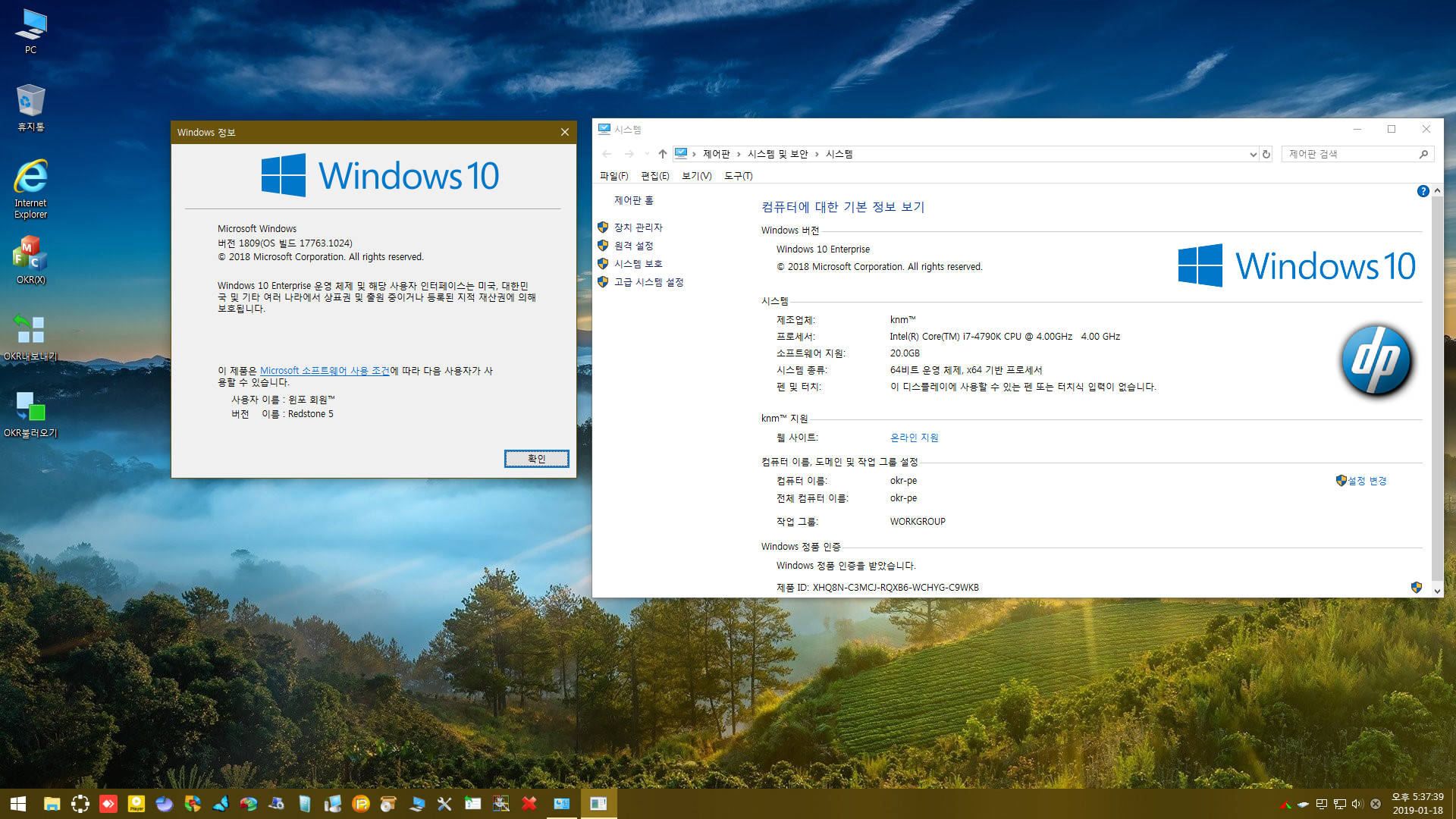
Task: Open the 도구(T) menu
Action: pos(738,176)
